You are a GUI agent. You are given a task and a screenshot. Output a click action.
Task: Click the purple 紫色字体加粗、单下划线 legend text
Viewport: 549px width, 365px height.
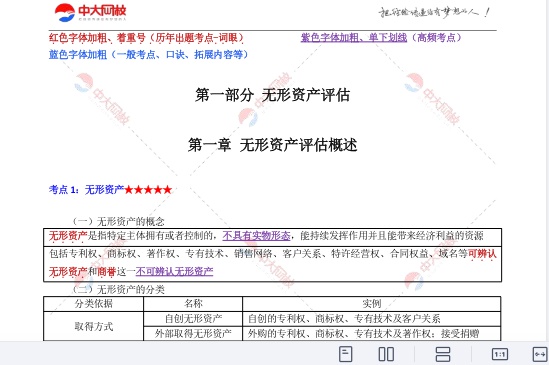point(354,37)
